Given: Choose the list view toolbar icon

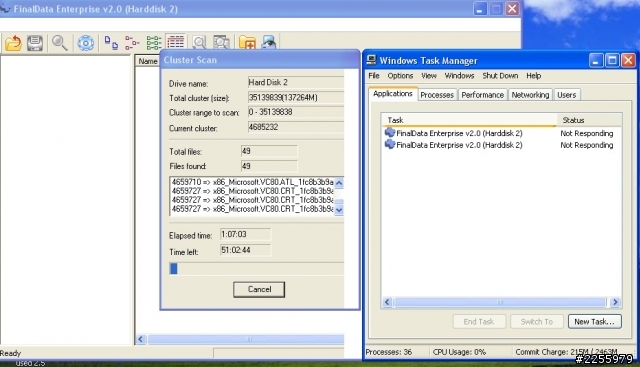Looking at the screenshot, I should 153,42.
